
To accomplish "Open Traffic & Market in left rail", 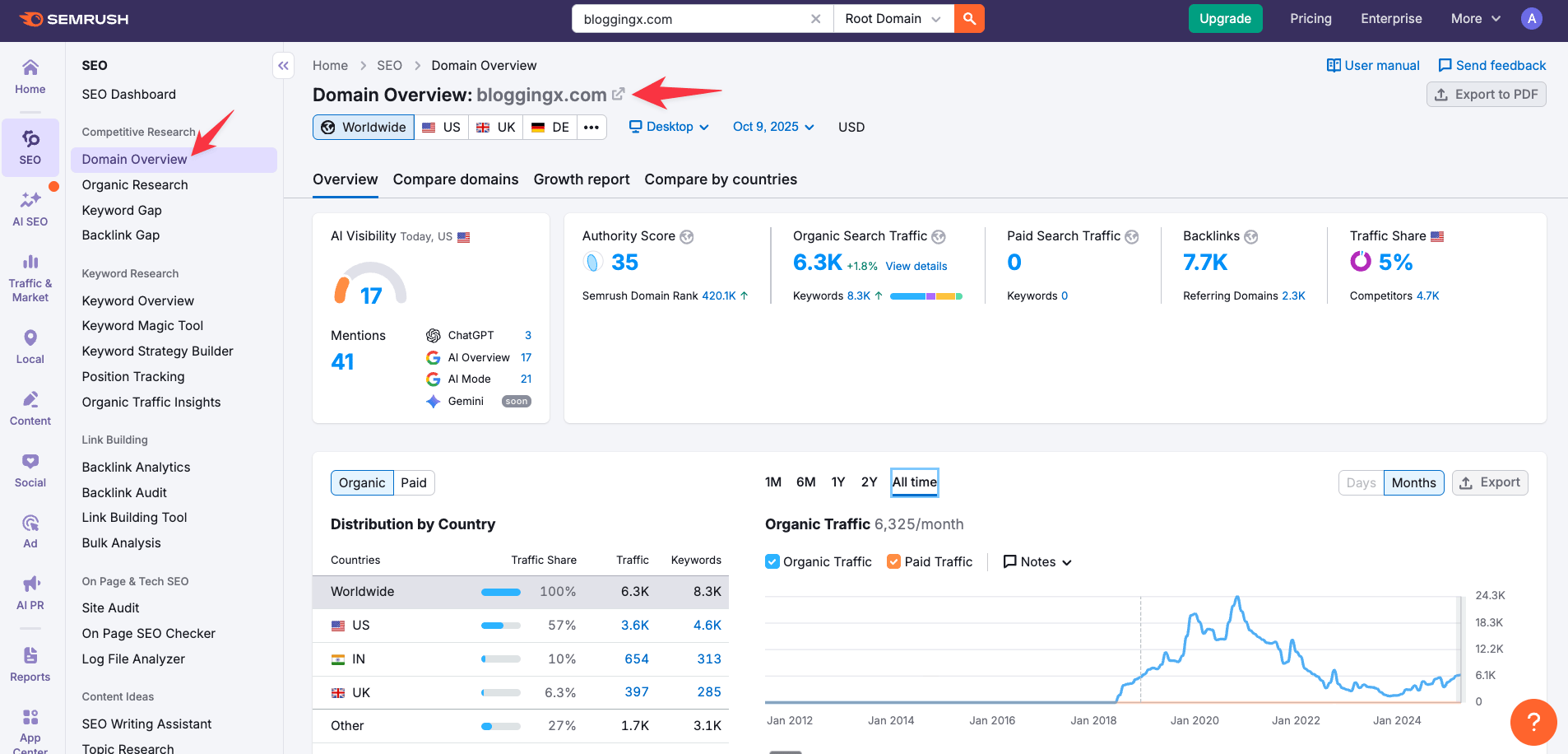I will 30,278.
